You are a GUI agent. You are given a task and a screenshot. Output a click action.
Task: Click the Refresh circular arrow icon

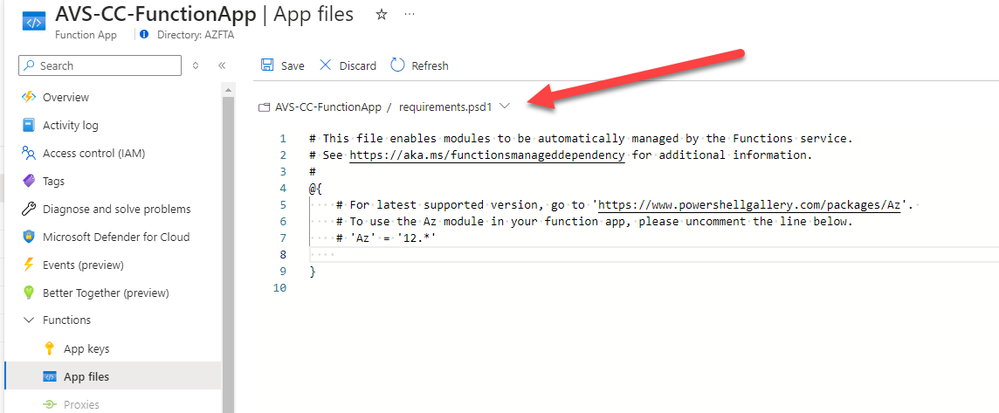tap(398, 65)
